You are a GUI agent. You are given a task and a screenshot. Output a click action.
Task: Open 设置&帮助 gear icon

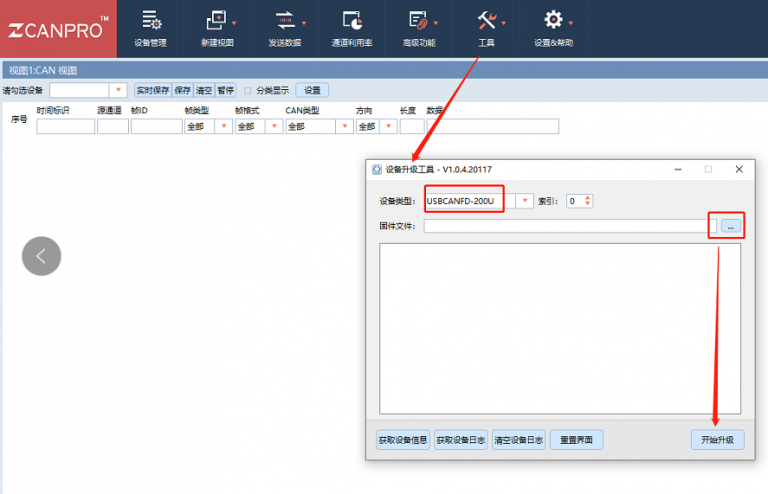[x=553, y=27]
